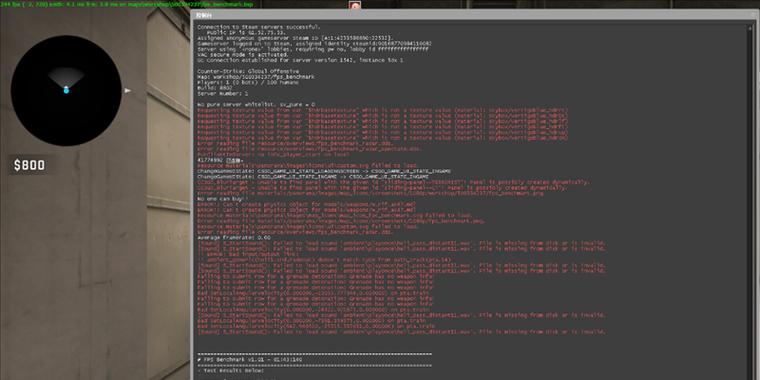Select 'ChangeGameUIState ... INGAME -> ... INGAME' line

(313, 177)
